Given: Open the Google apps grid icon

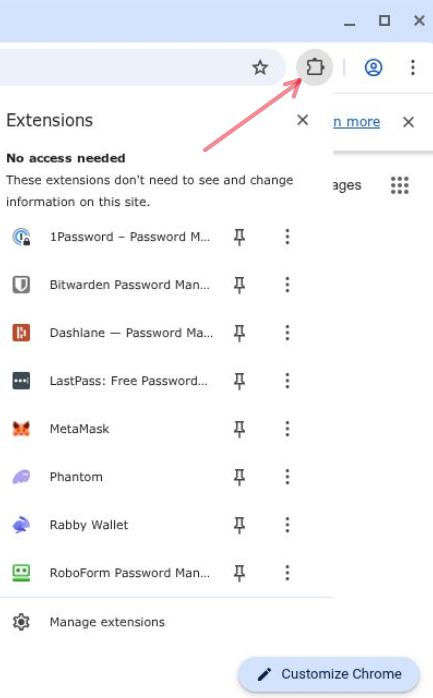Looking at the screenshot, I should click(x=400, y=185).
